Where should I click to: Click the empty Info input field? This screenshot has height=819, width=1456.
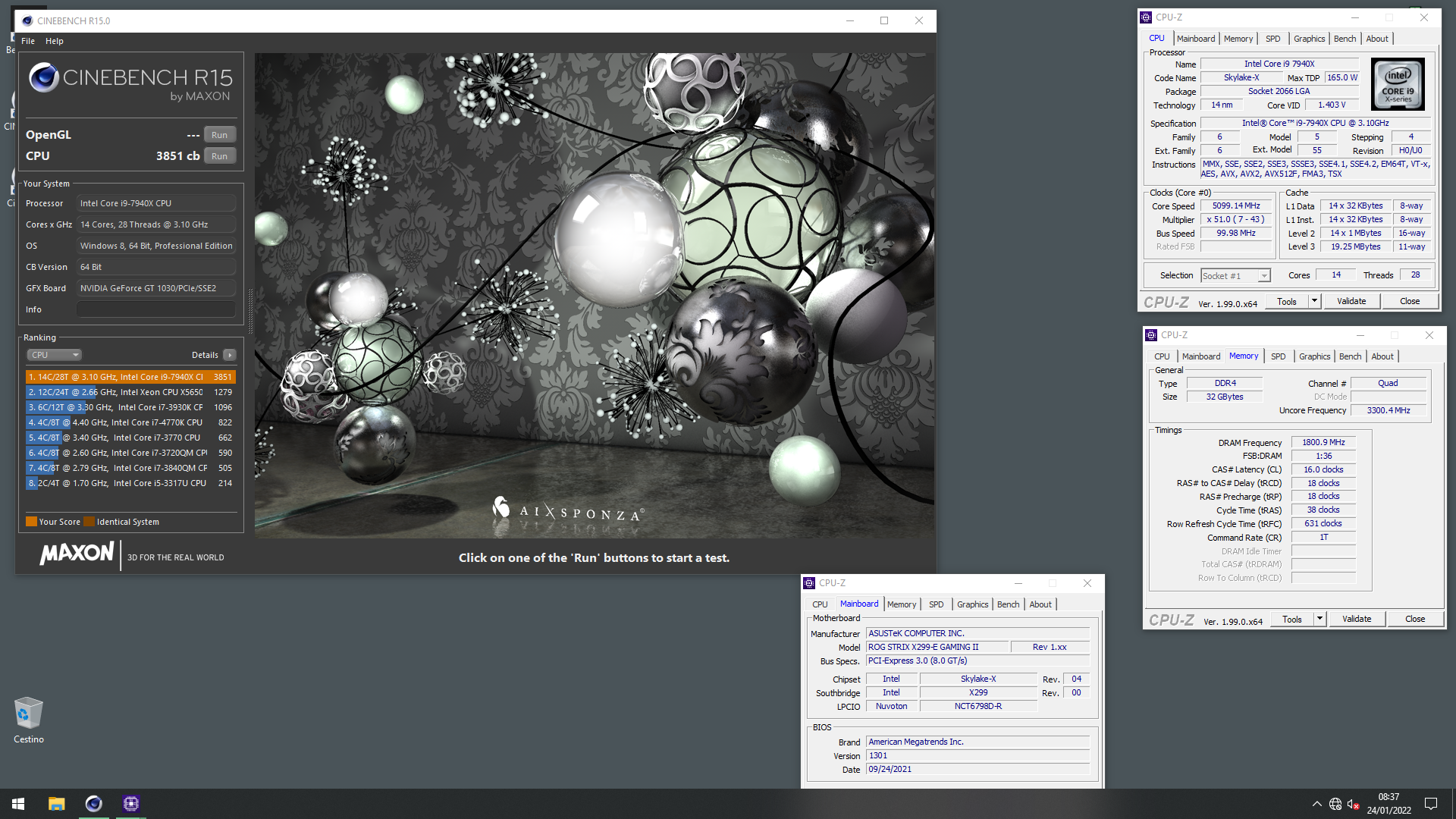155,309
